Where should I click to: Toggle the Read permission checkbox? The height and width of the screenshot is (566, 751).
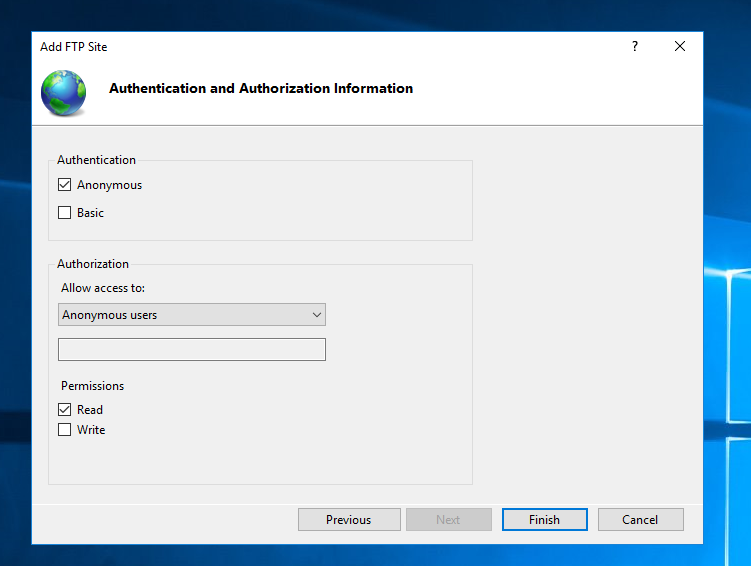tap(64, 409)
